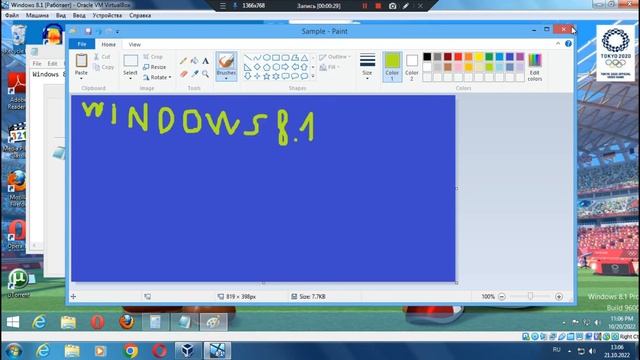Open the Машина menu in VirtualBox

click(37, 15)
